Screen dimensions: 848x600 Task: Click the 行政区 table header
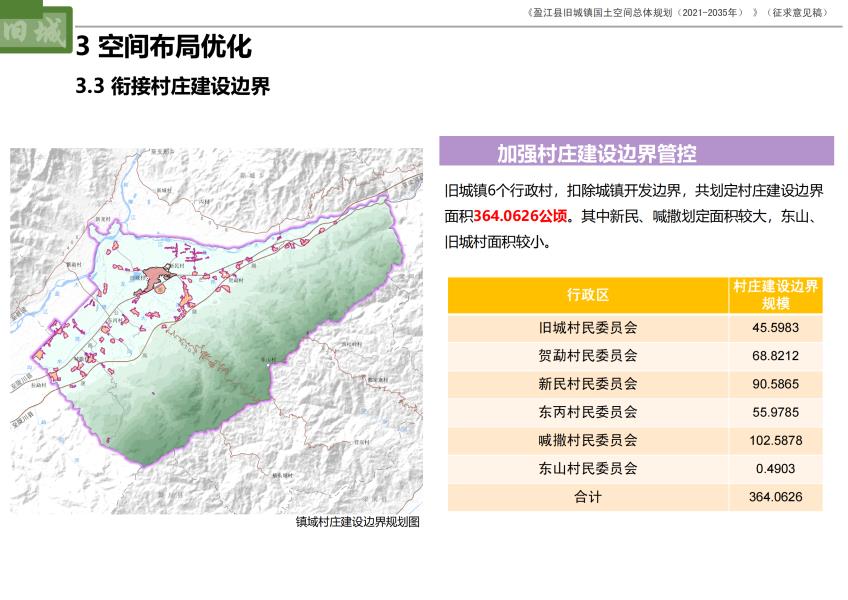coord(587,295)
